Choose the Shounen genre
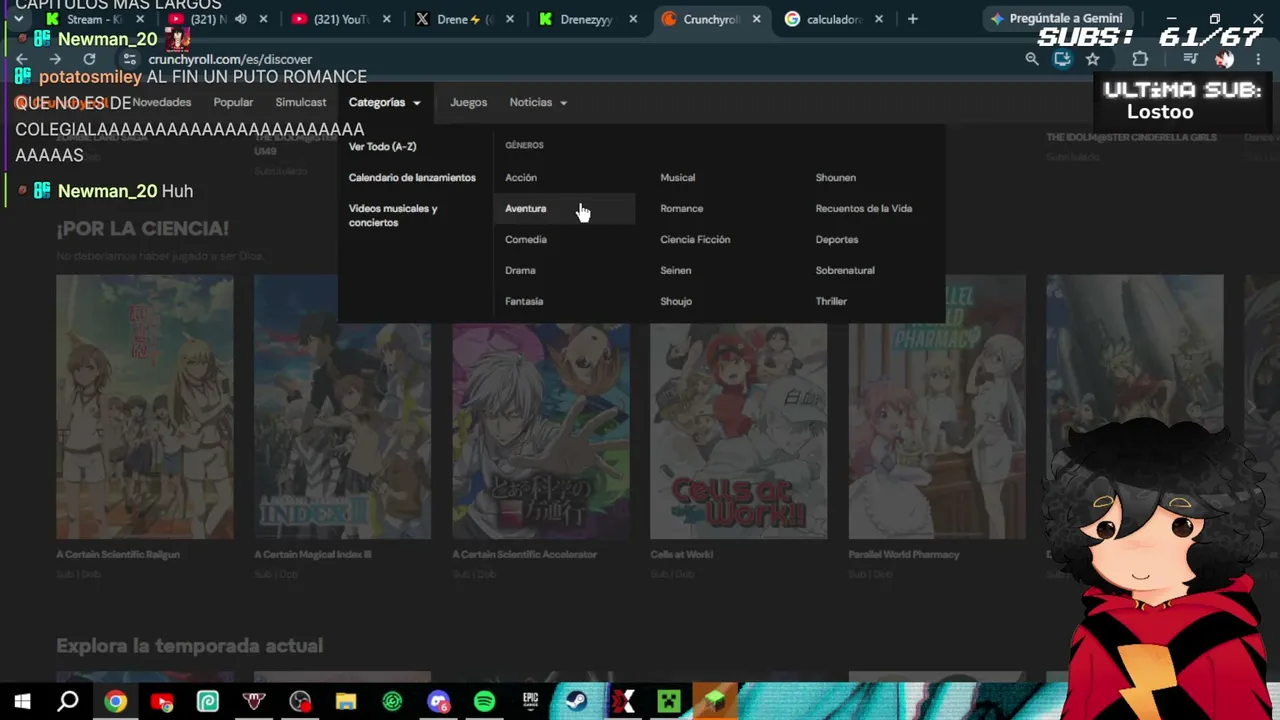This screenshot has height=720, width=1280. coord(835,177)
